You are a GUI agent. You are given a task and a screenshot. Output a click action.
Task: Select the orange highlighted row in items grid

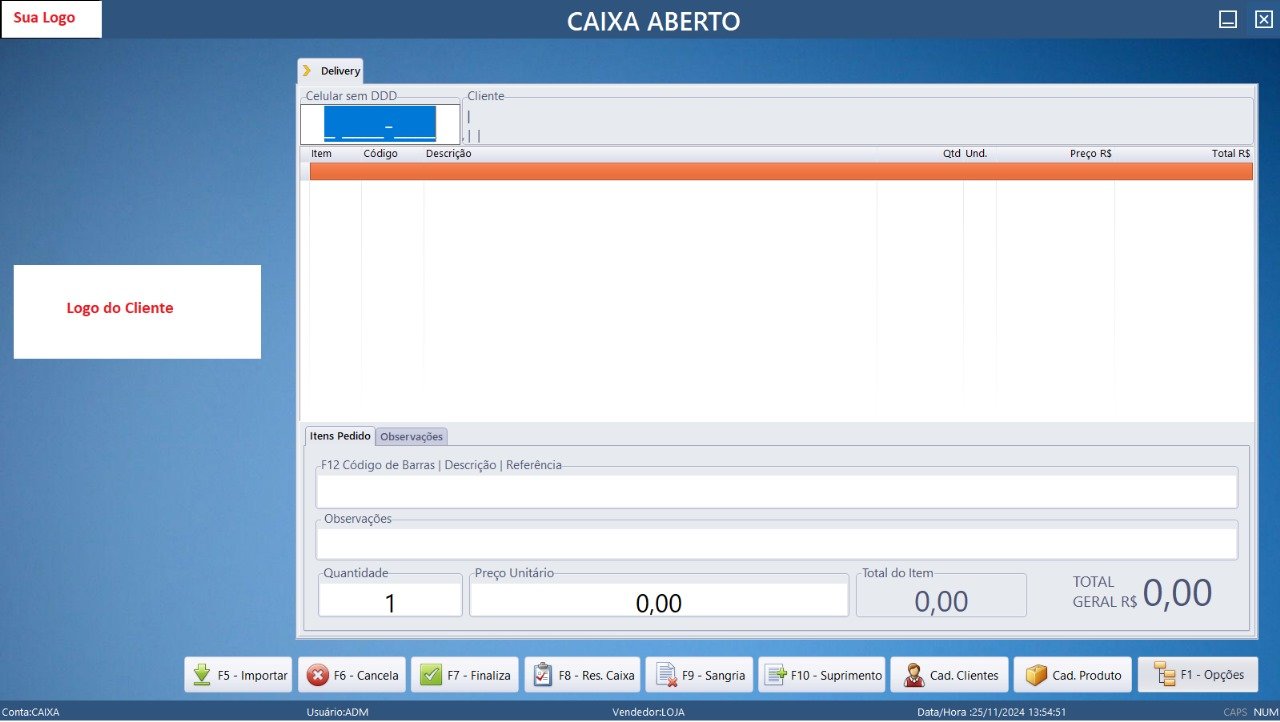click(x=780, y=172)
